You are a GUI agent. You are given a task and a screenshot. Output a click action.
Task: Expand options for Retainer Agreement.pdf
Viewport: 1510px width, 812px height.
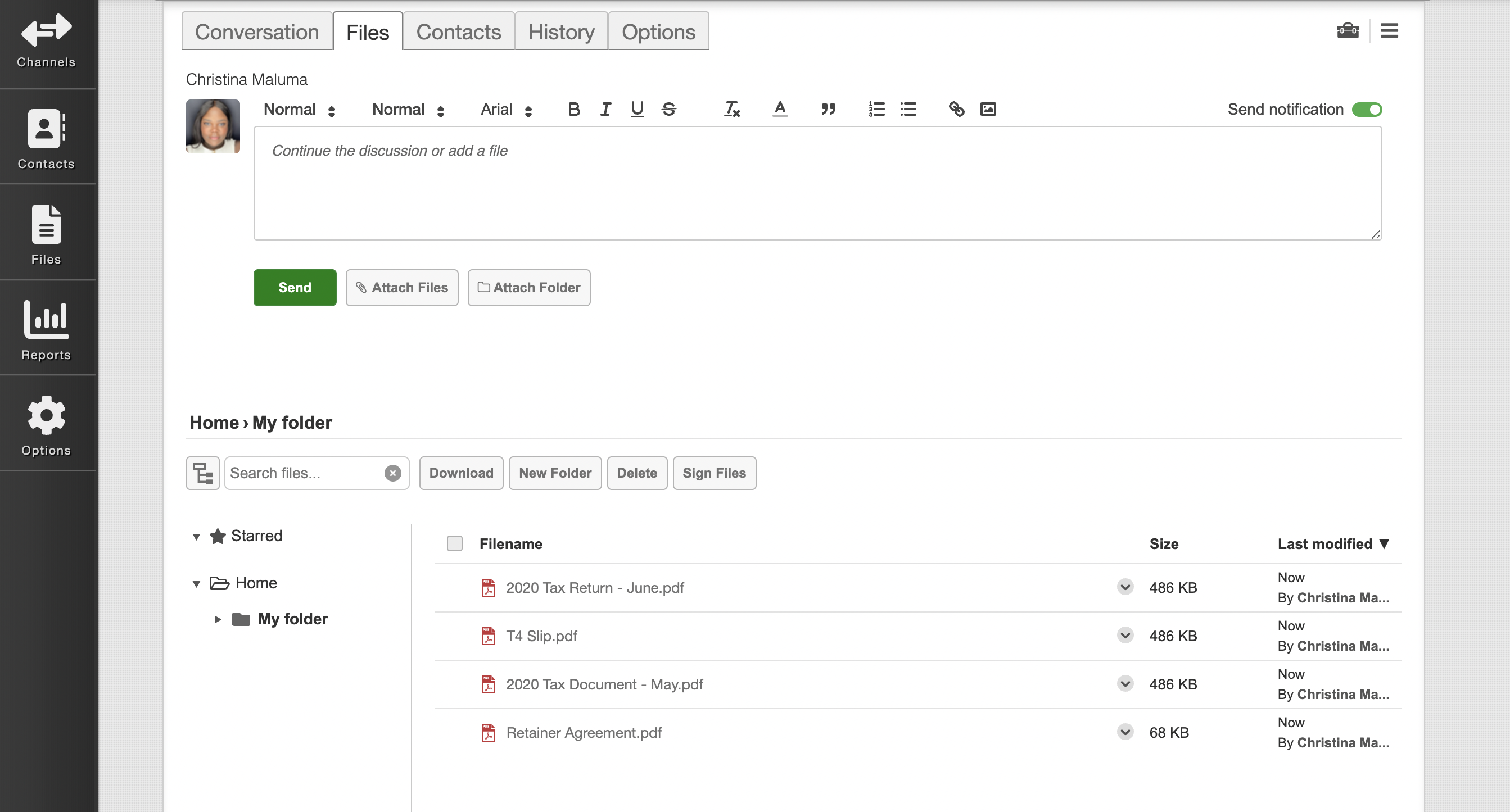1124,732
